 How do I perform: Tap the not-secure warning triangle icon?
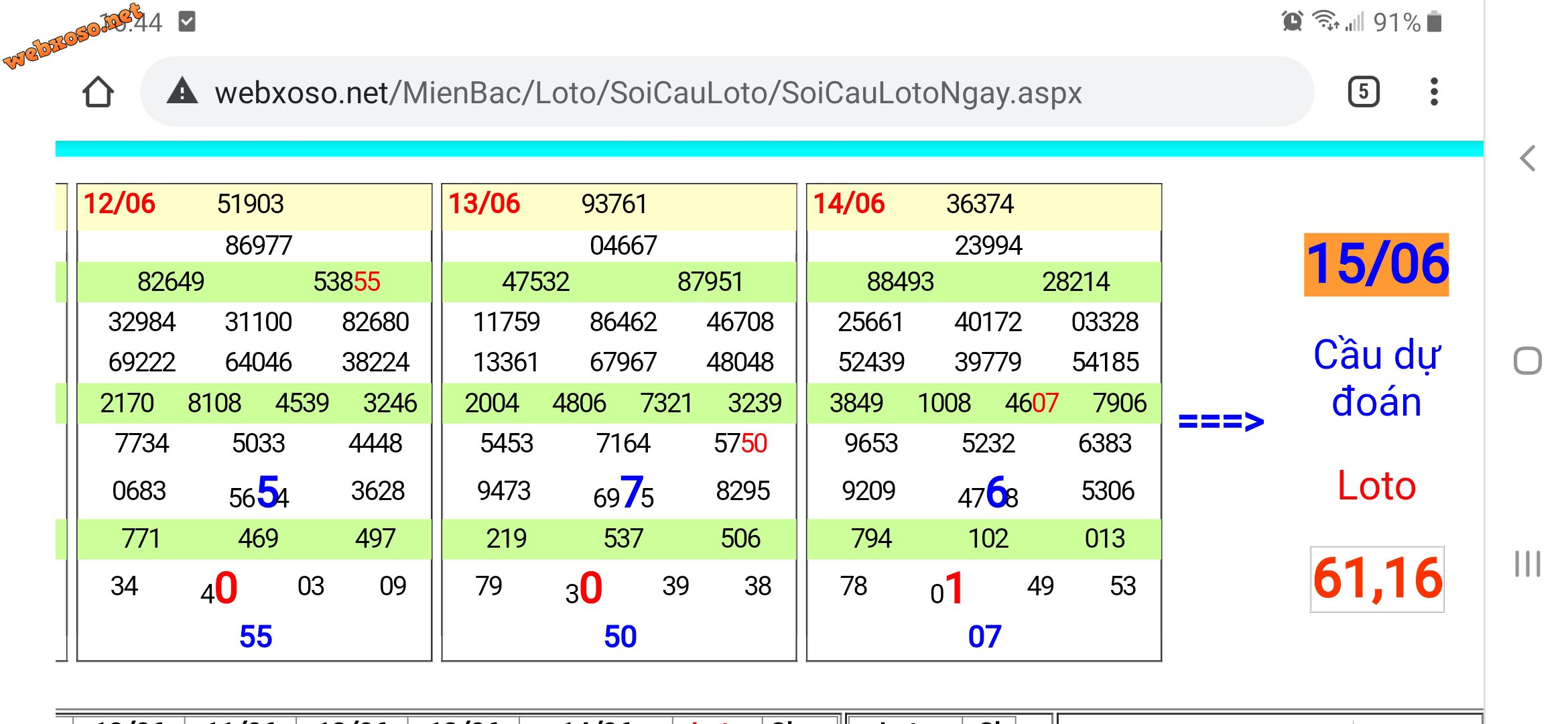tap(182, 91)
